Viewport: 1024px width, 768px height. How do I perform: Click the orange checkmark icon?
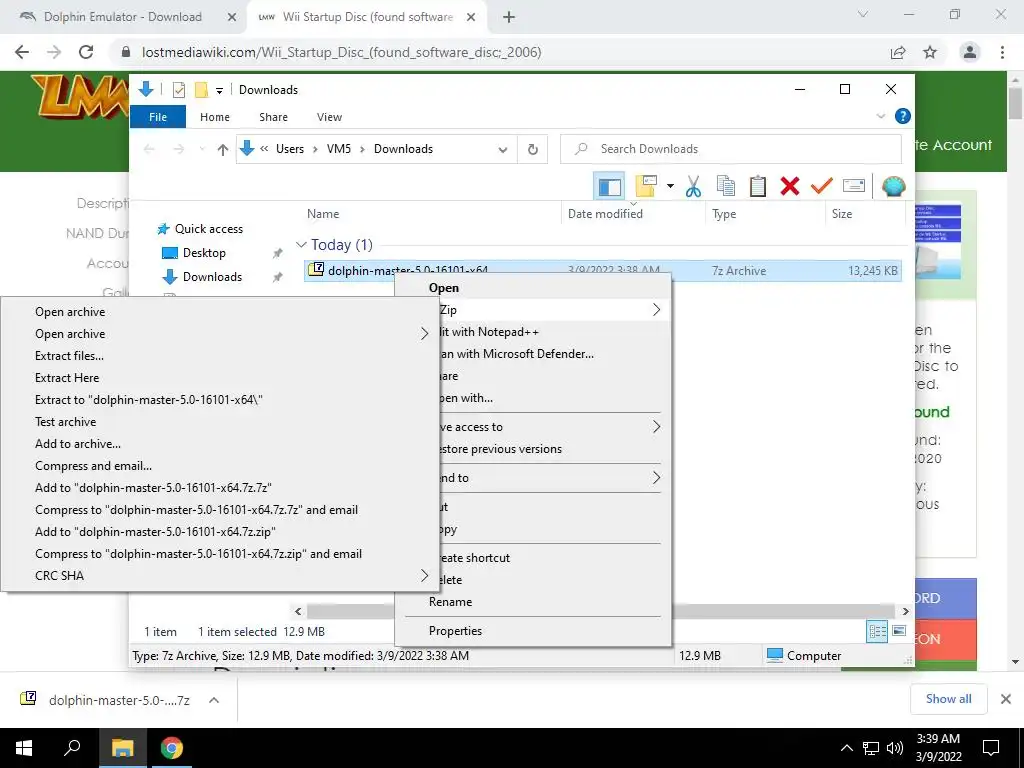822,187
